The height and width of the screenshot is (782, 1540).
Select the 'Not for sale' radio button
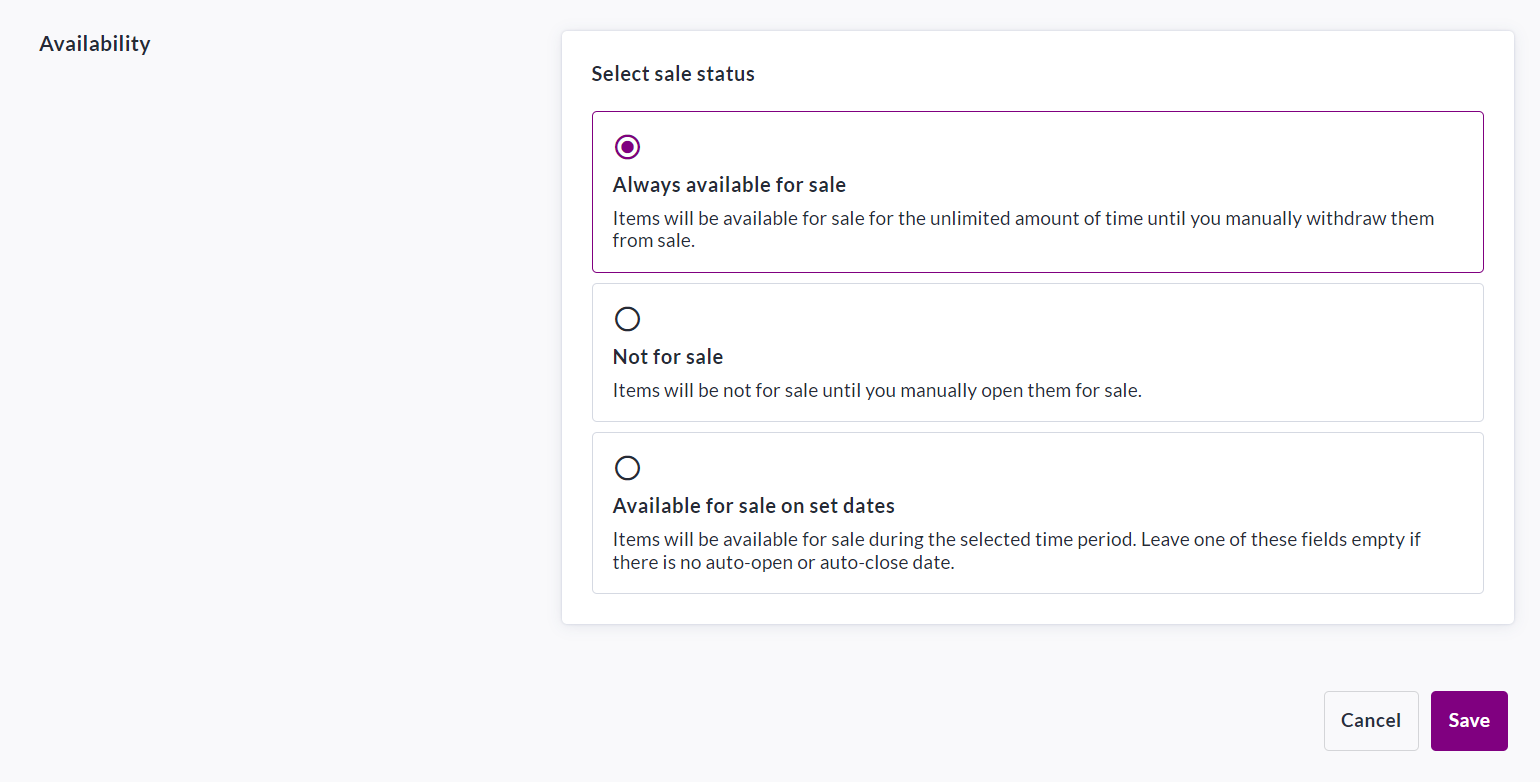click(627, 319)
